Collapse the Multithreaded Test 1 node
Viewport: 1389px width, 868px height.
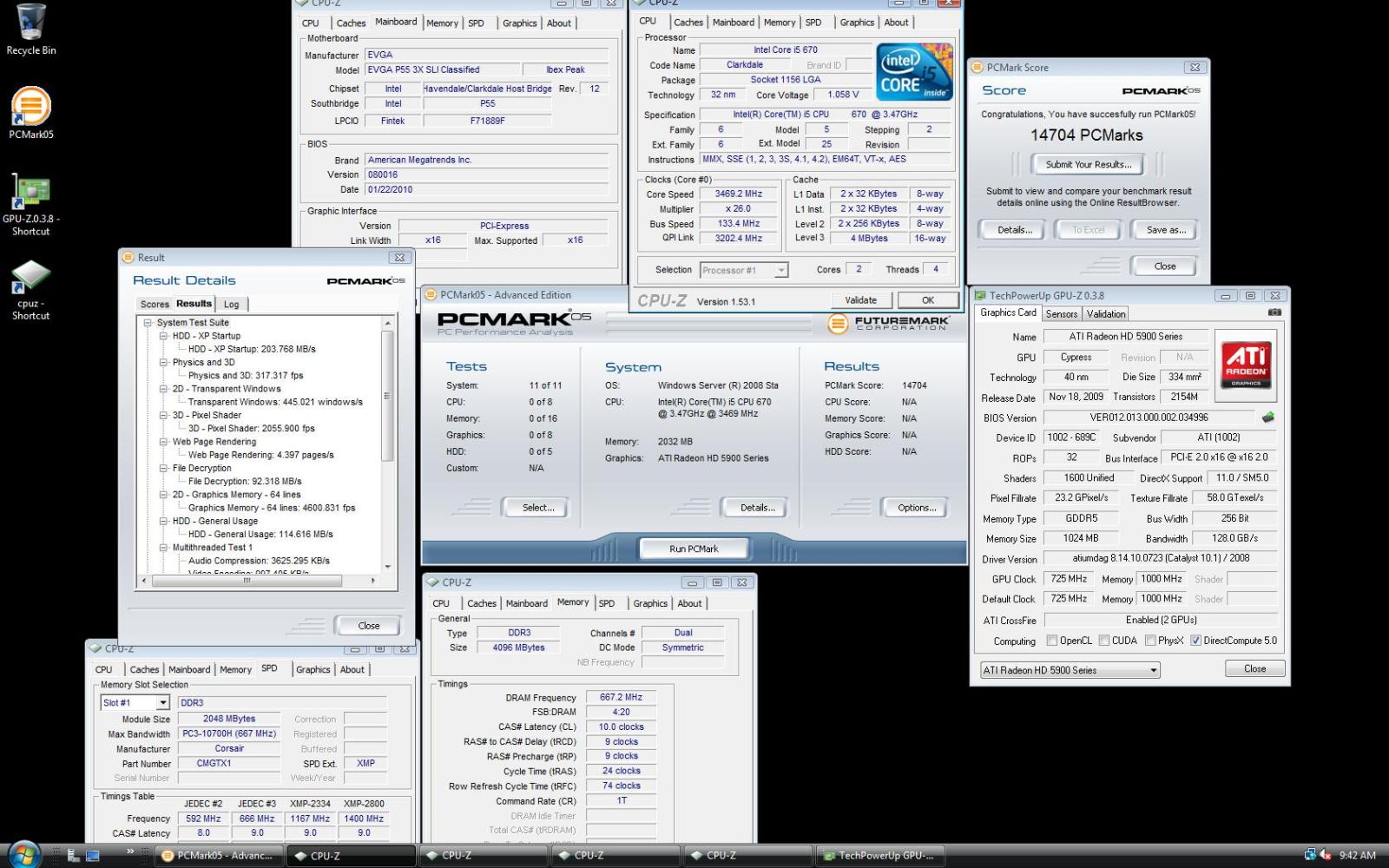pos(163,548)
